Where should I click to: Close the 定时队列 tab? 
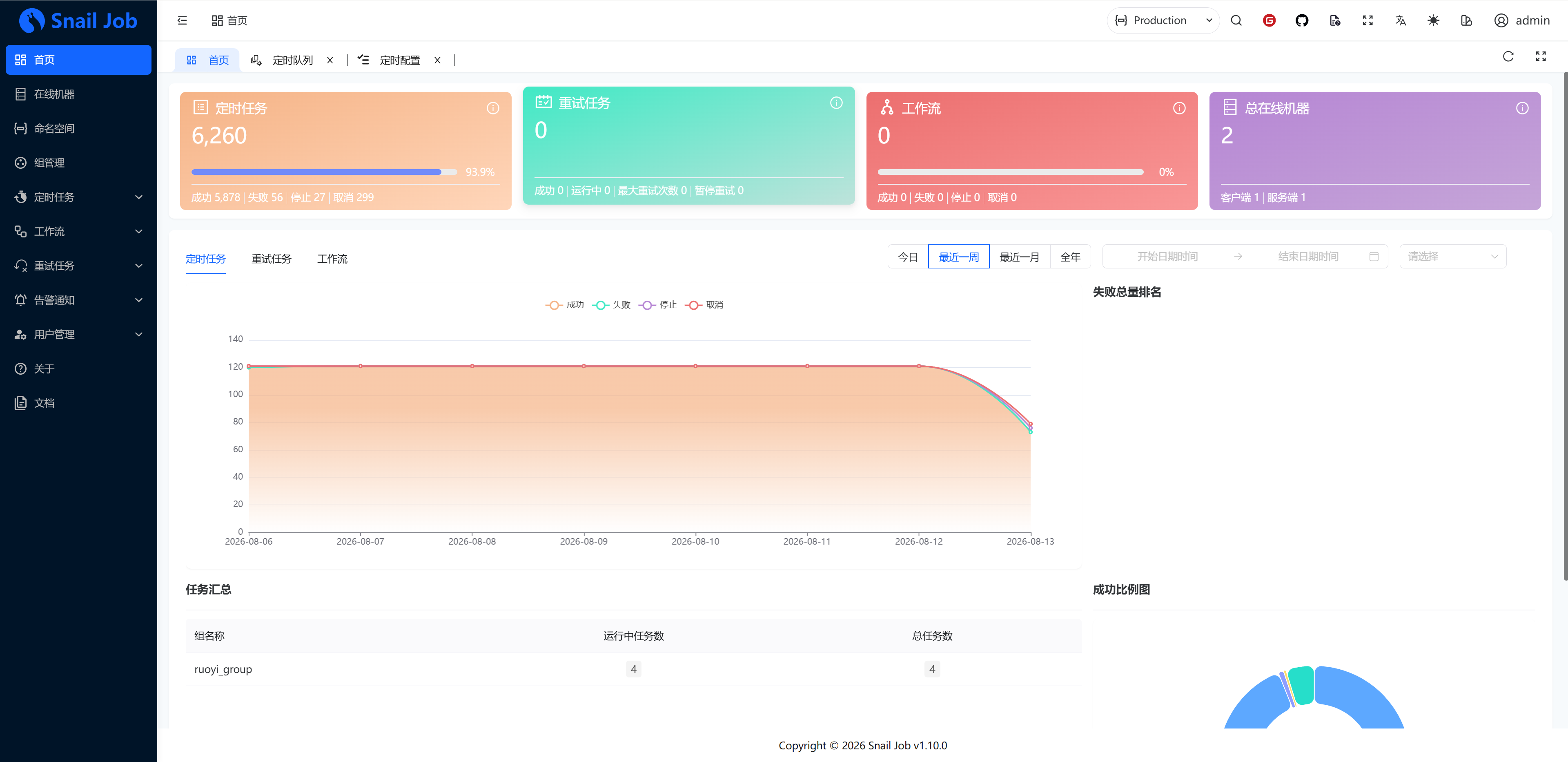click(330, 60)
